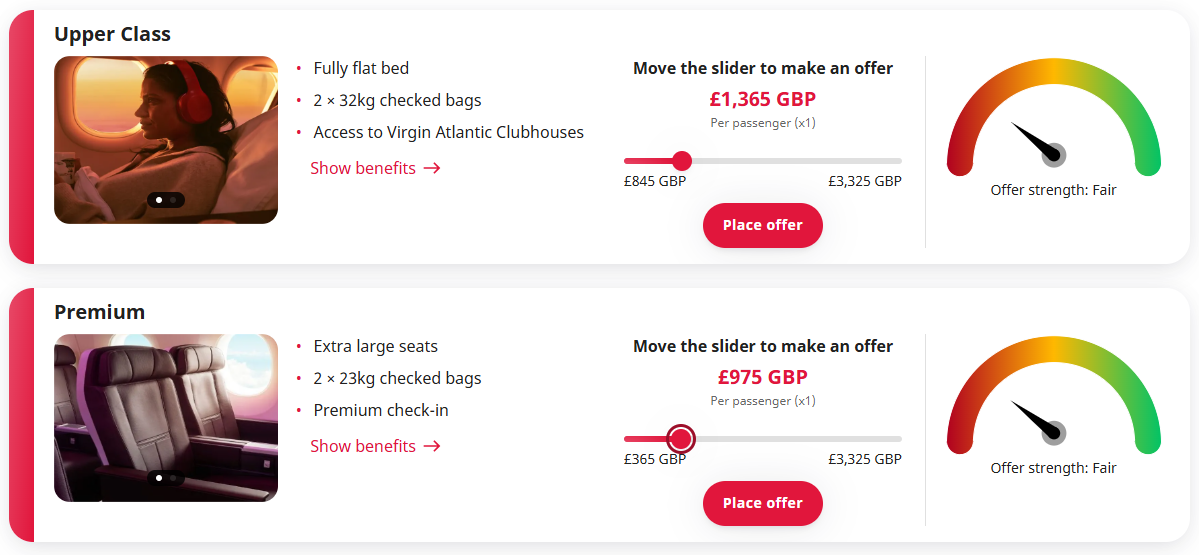Click the arrow icon beside Upper Class benefits
The image size is (1199, 555).
tap(432, 168)
